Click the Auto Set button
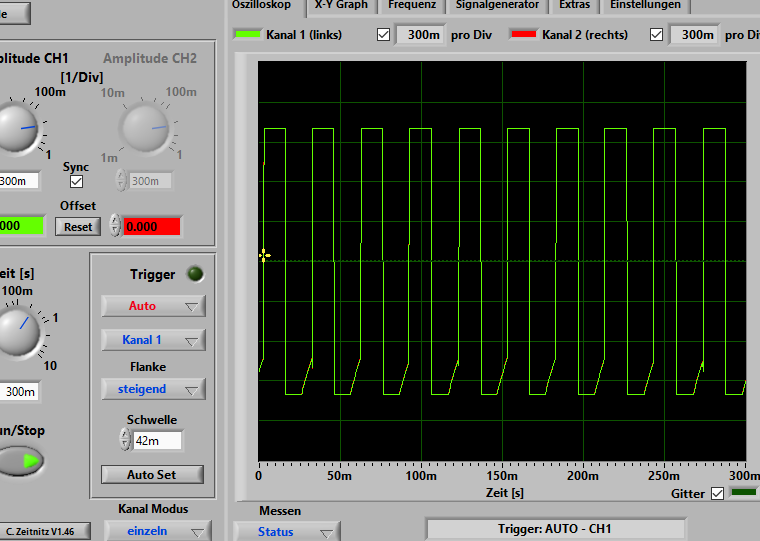Screen dimensions: 760x541 152,474
